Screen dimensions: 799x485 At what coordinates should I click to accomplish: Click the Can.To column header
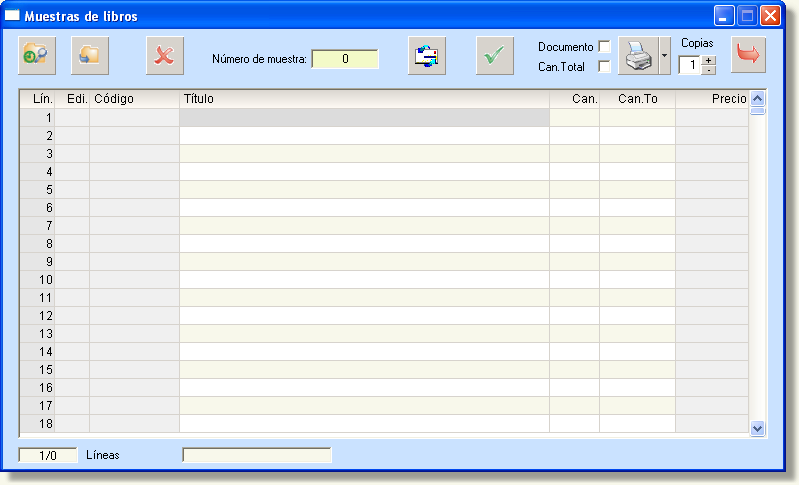637,99
